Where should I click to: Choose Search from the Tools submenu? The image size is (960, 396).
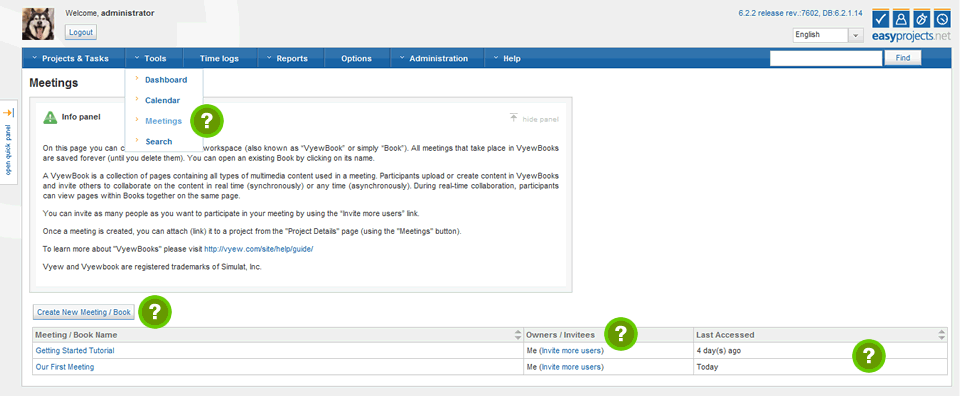[159, 141]
